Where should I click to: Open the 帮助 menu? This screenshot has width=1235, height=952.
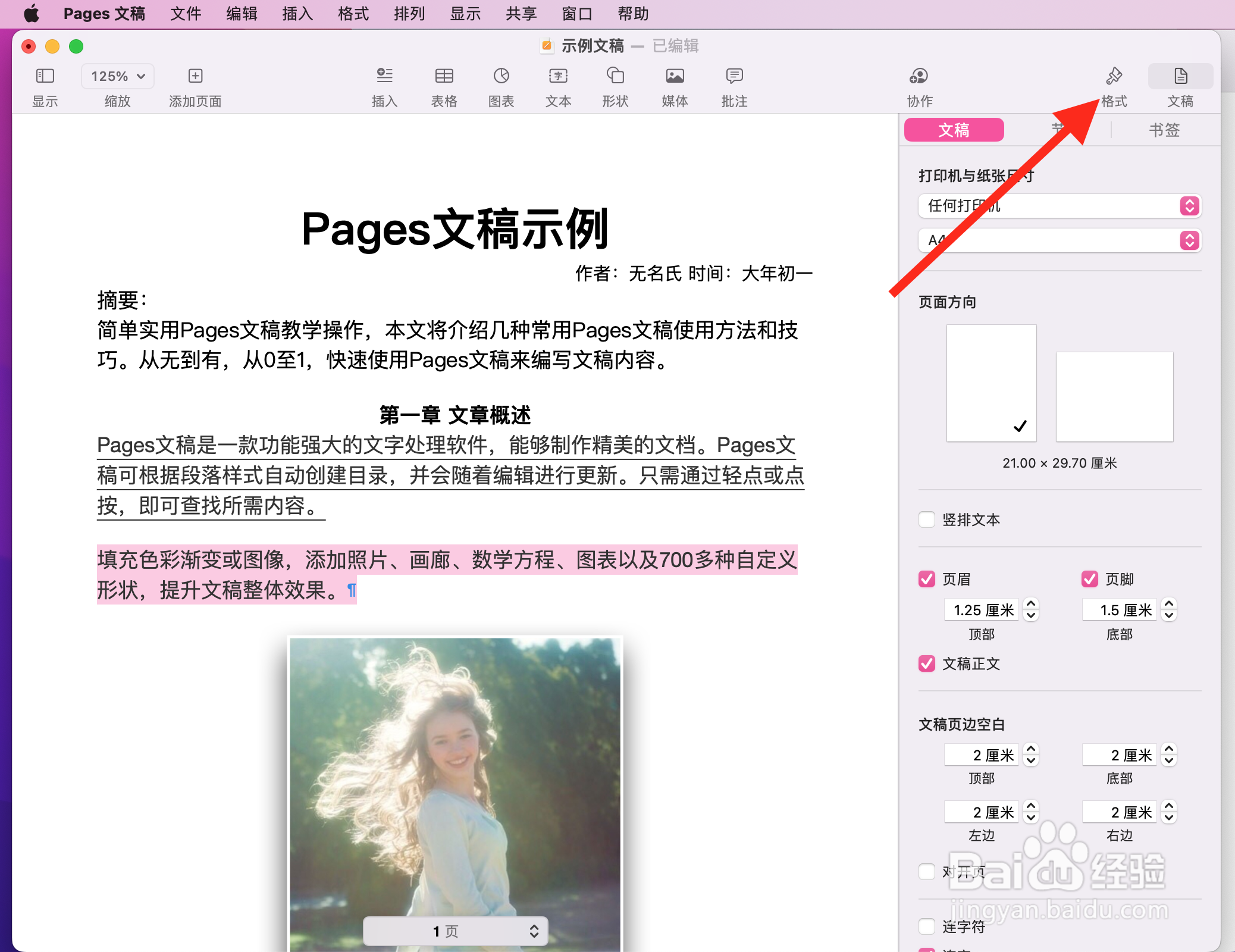point(633,13)
